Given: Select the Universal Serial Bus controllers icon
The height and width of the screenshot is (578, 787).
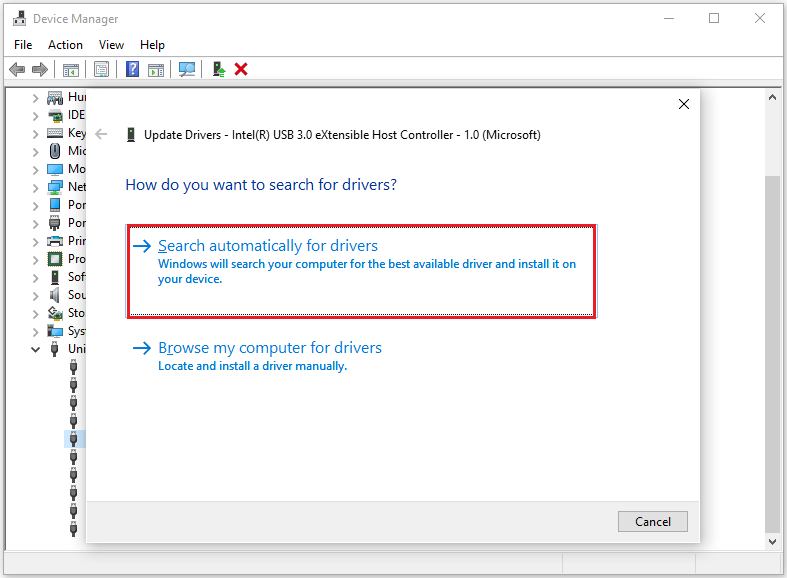Looking at the screenshot, I should (x=55, y=349).
